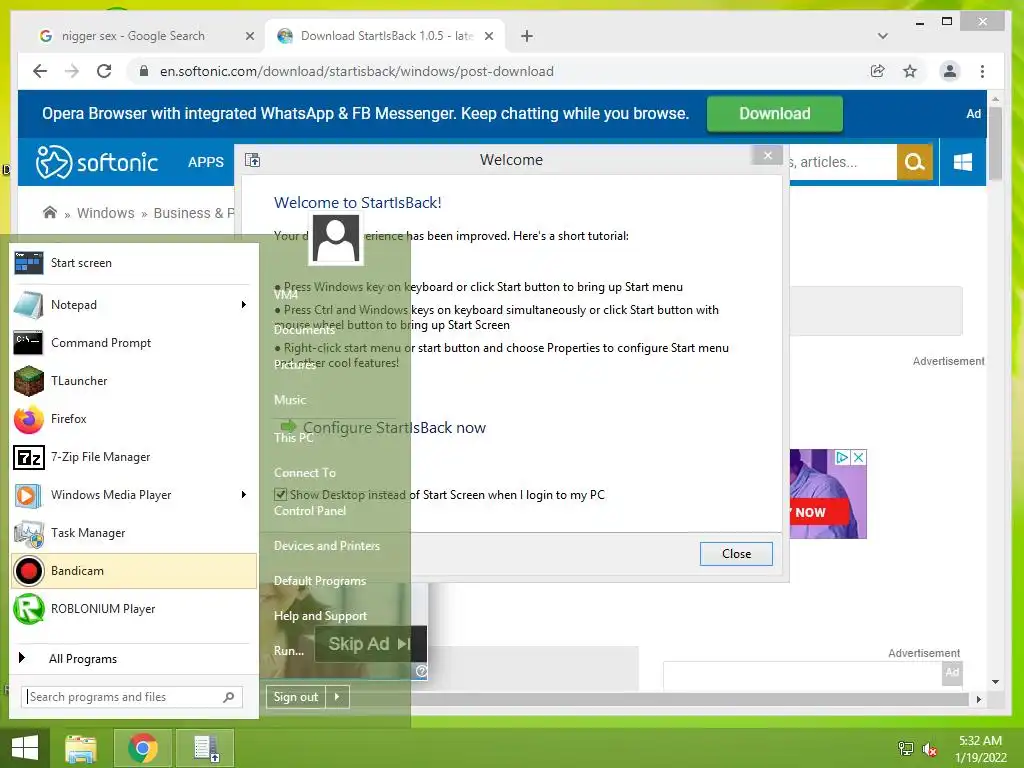The height and width of the screenshot is (768, 1024).
Task: Click the Sign out button
Action: pyautogui.click(x=295, y=697)
